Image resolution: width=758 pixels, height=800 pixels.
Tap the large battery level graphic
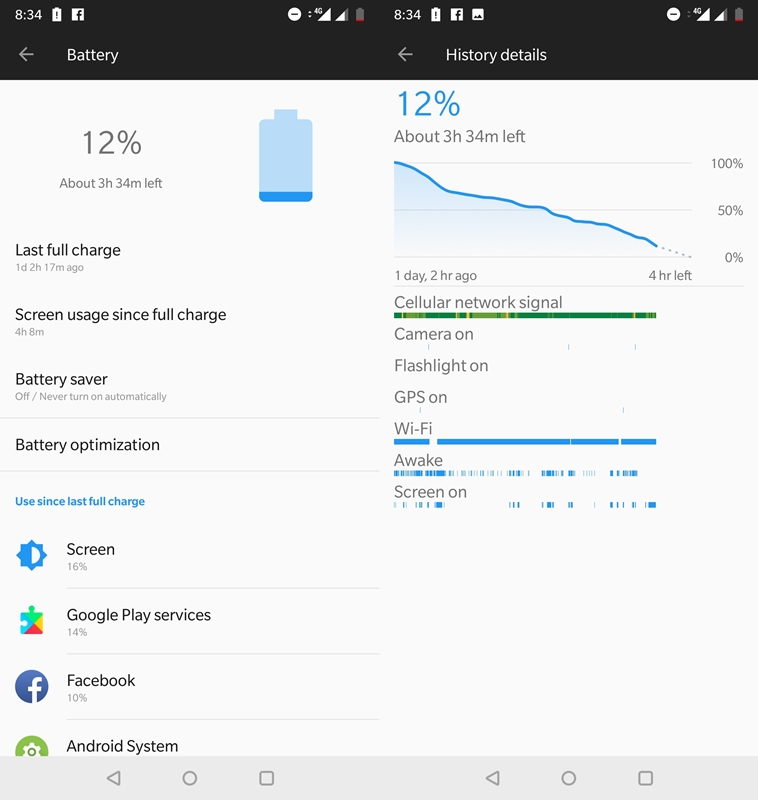pyautogui.click(x=286, y=156)
